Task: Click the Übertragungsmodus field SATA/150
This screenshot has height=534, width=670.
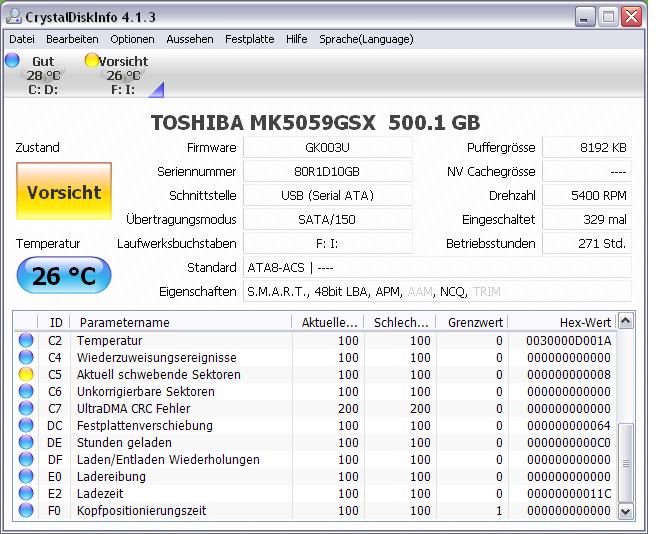Action: tap(328, 219)
